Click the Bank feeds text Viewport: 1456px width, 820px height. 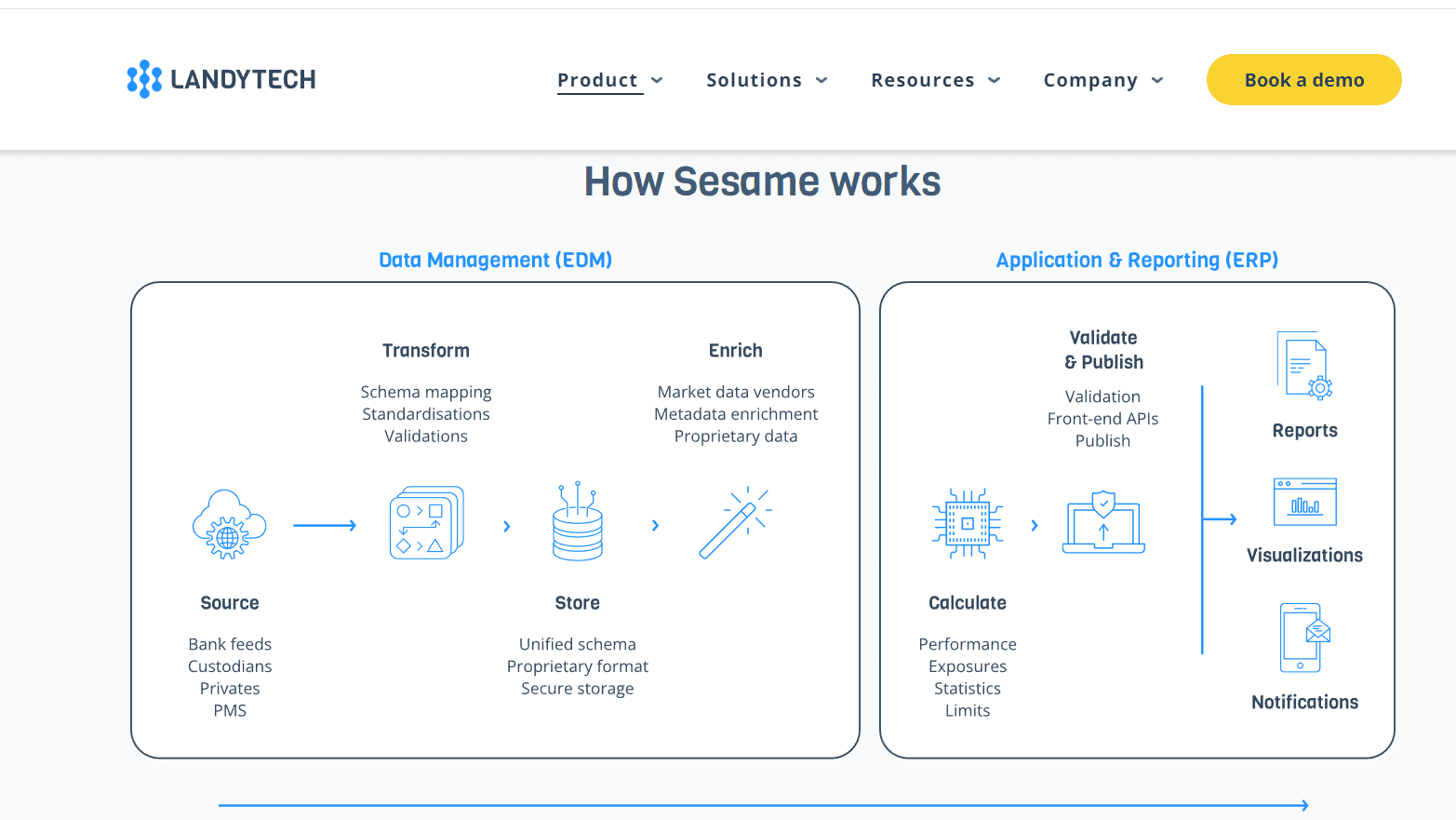pyautogui.click(x=230, y=644)
